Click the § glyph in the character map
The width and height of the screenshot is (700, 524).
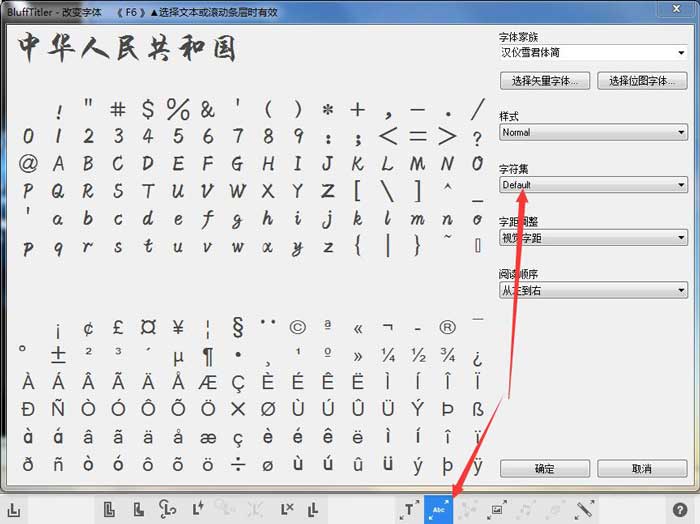pyautogui.click(x=238, y=327)
